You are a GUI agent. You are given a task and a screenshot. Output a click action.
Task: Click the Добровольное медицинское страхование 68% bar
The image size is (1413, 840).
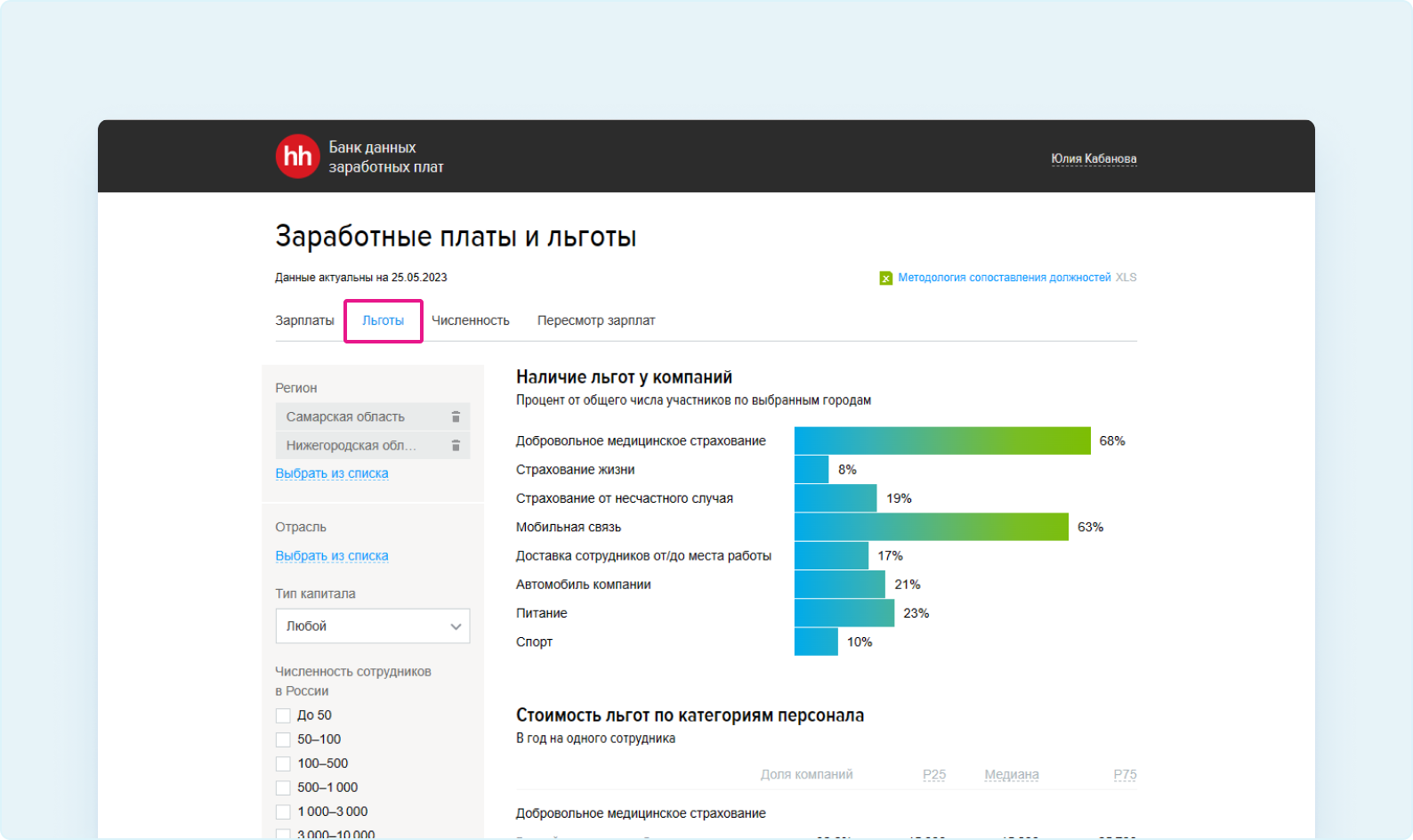click(x=942, y=440)
